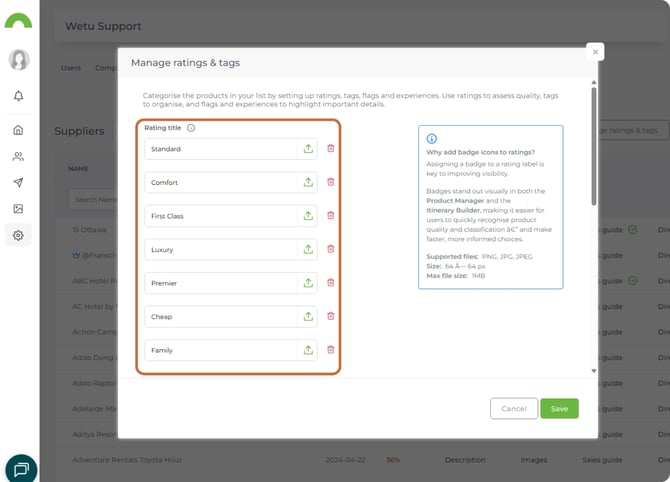Click the dialog scrollbar down arrow

coord(594,371)
